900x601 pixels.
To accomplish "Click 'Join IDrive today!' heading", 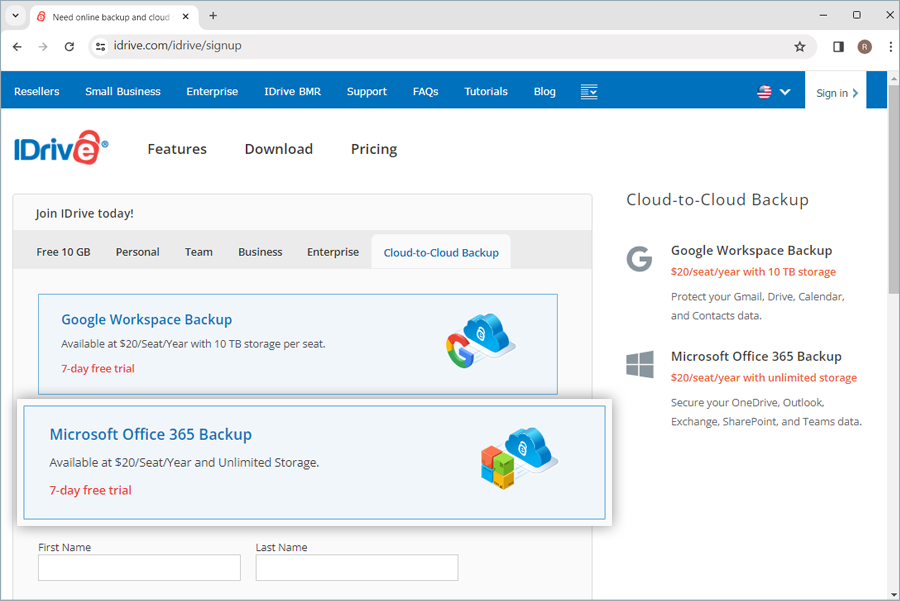I will (x=84, y=214).
